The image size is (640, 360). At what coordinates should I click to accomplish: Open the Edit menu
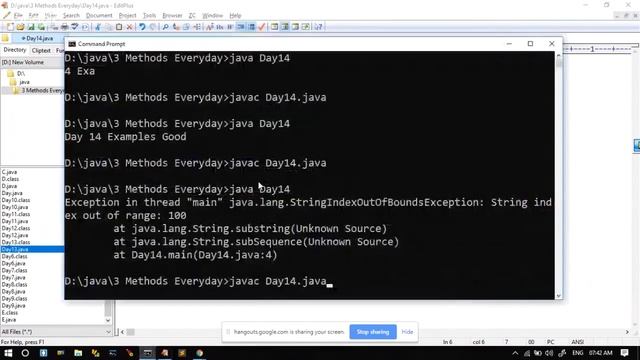[x=33, y=16]
